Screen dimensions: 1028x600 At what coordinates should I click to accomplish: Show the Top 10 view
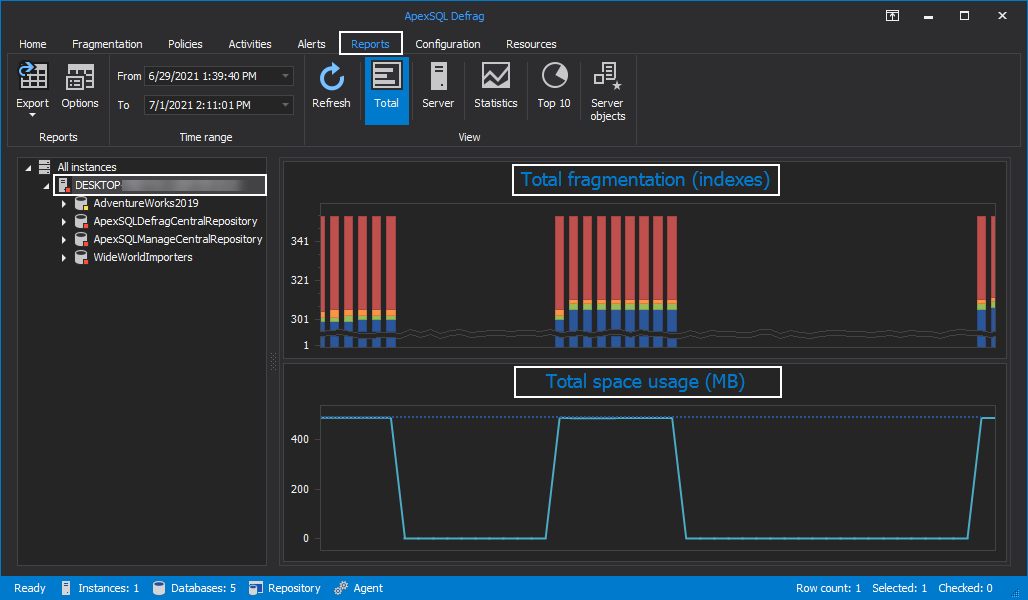pos(554,86)
